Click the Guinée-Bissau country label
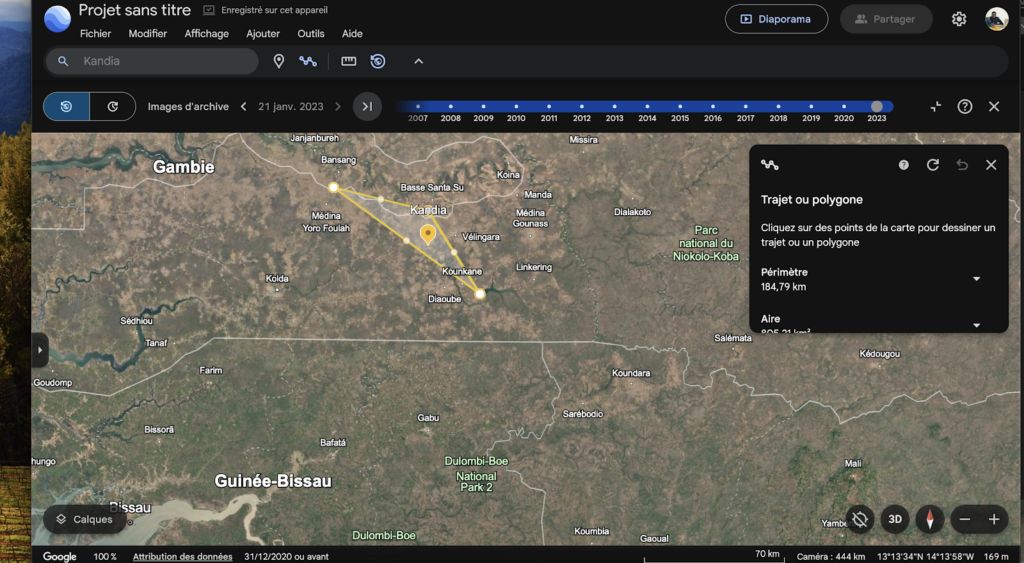 [273, 481]
